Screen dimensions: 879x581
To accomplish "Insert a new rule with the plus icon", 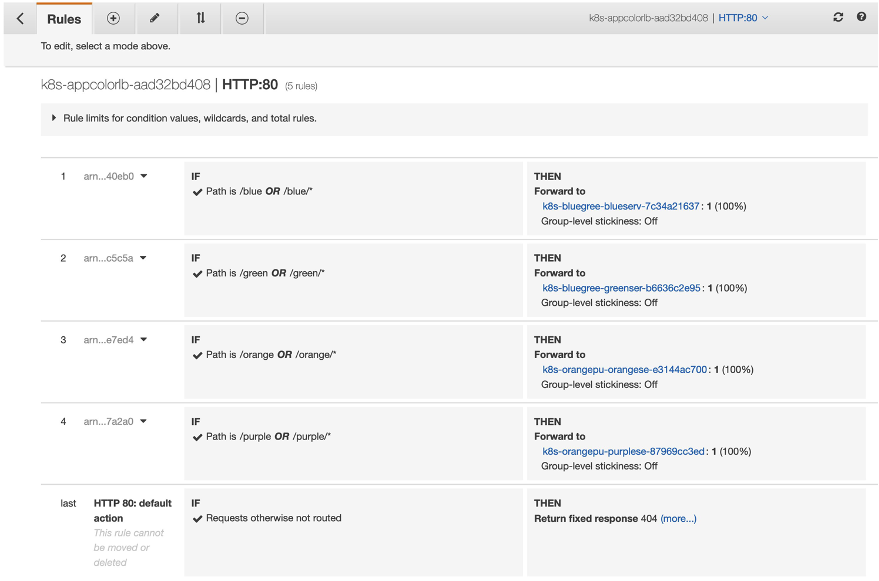I will [113, 18].
